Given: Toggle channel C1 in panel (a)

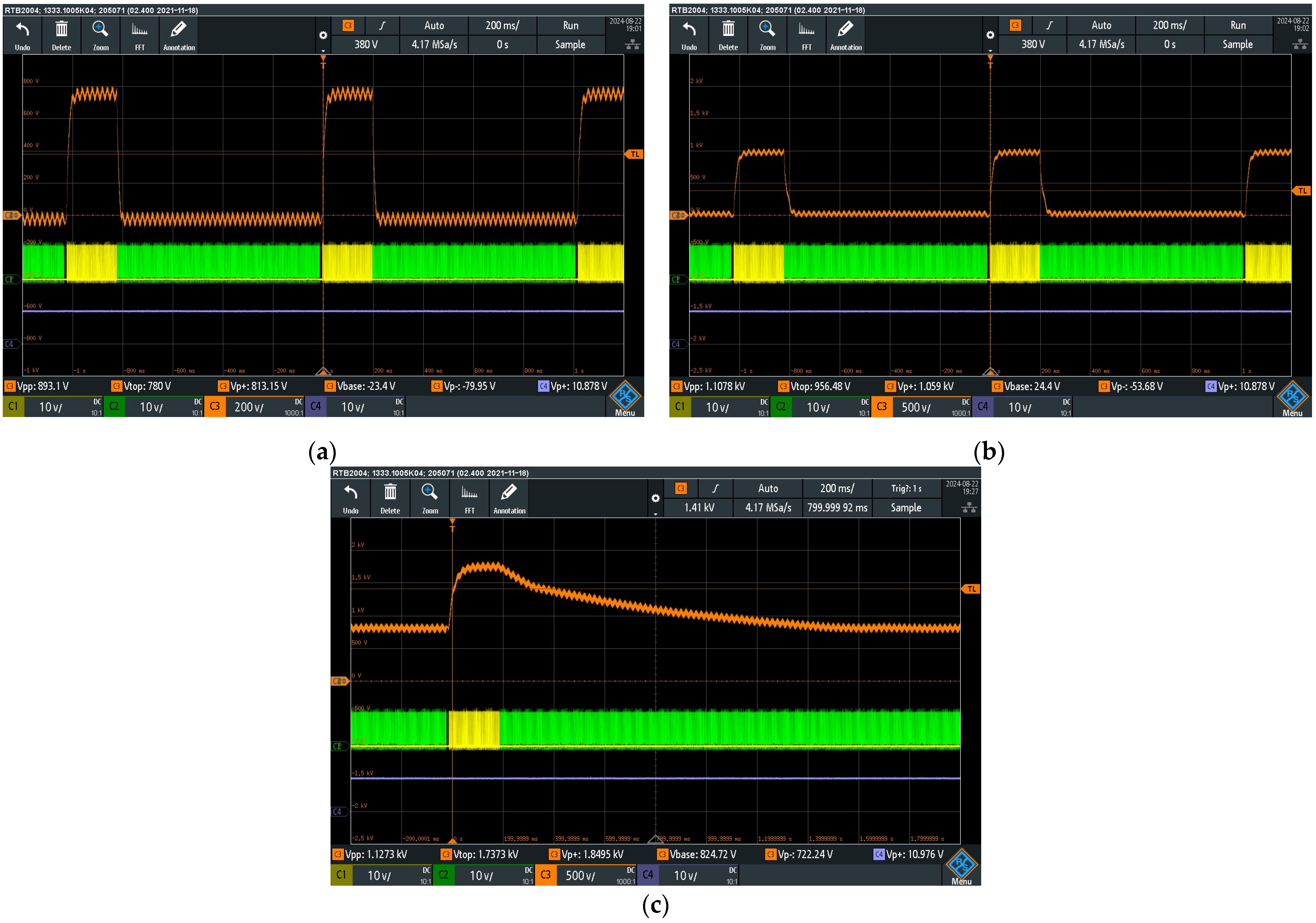Looking at the screenshot, I should 13,406.
